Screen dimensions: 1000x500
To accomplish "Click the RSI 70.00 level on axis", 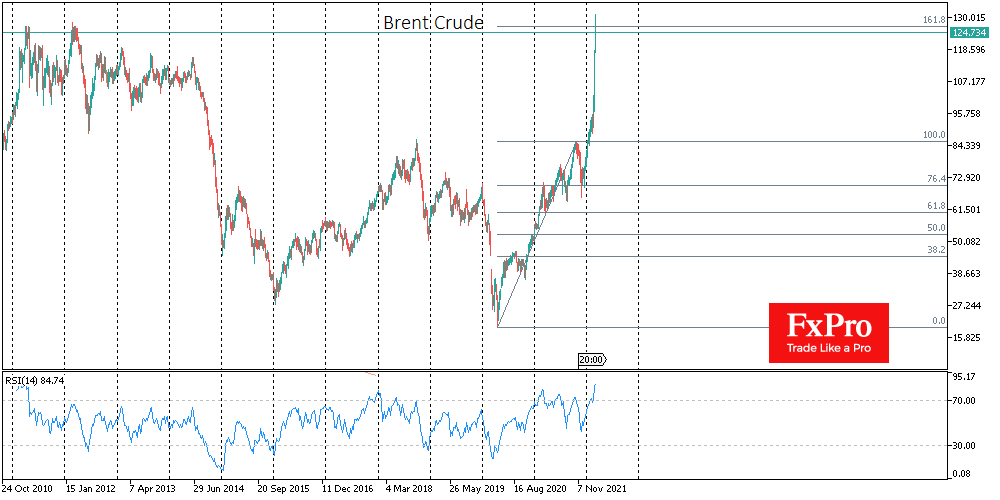I will 967,401.
